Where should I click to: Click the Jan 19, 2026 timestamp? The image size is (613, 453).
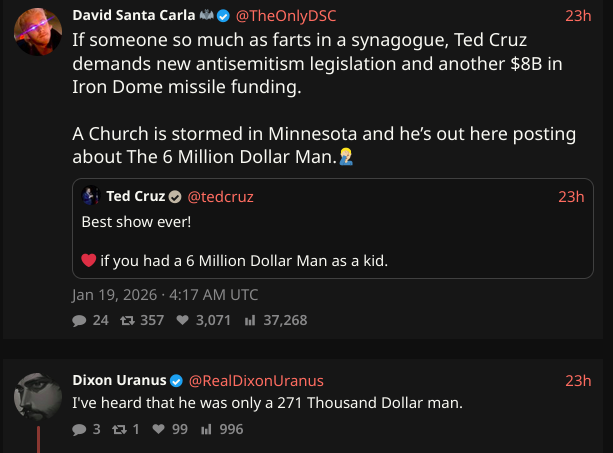[165, 295]
